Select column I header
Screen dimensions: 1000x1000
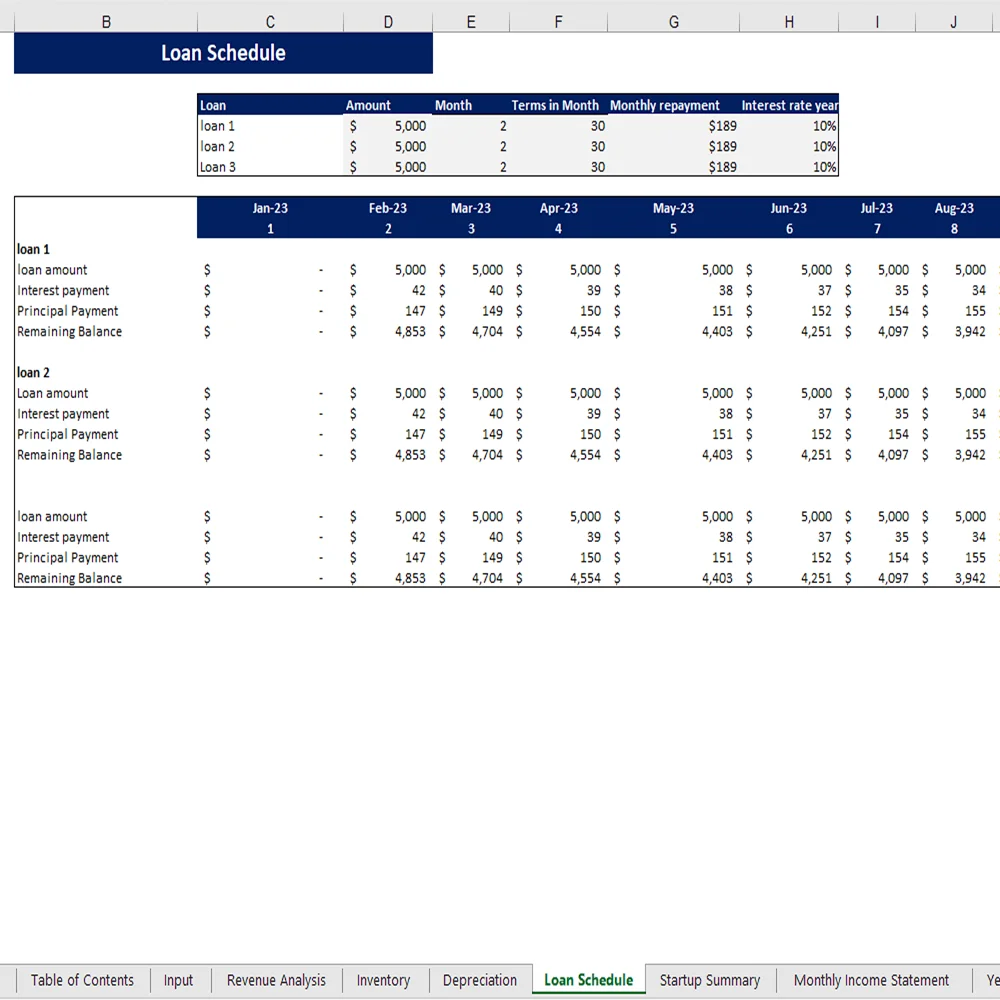tap(877, 22)
